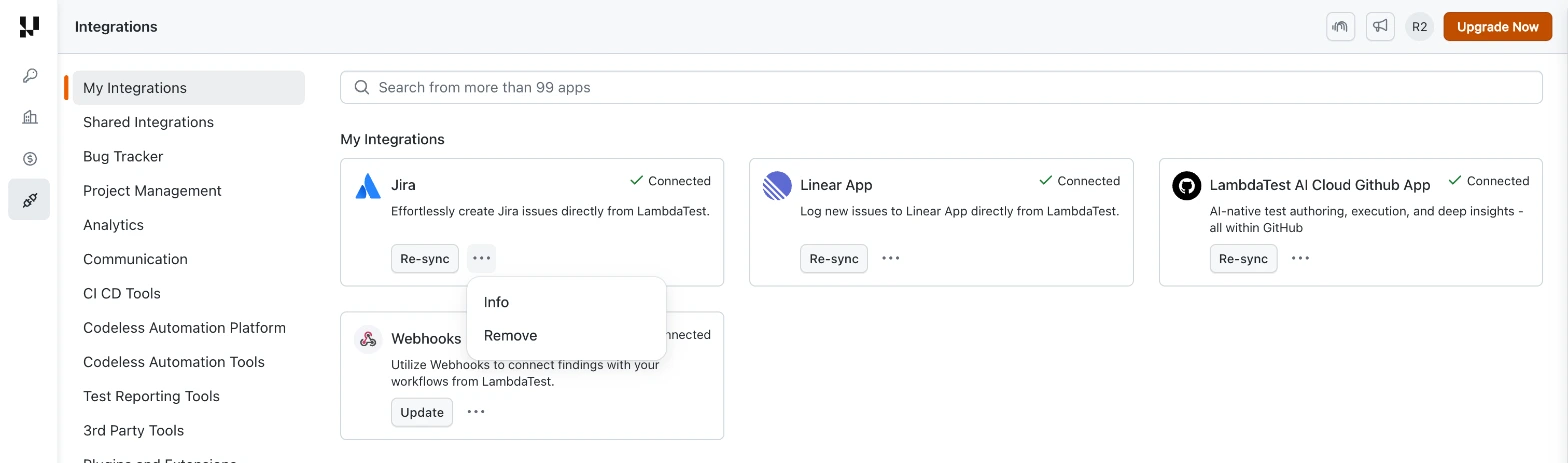This screenshot has height=463, width=1568.
Task: Click the Jira card title text
Action: 403,185
